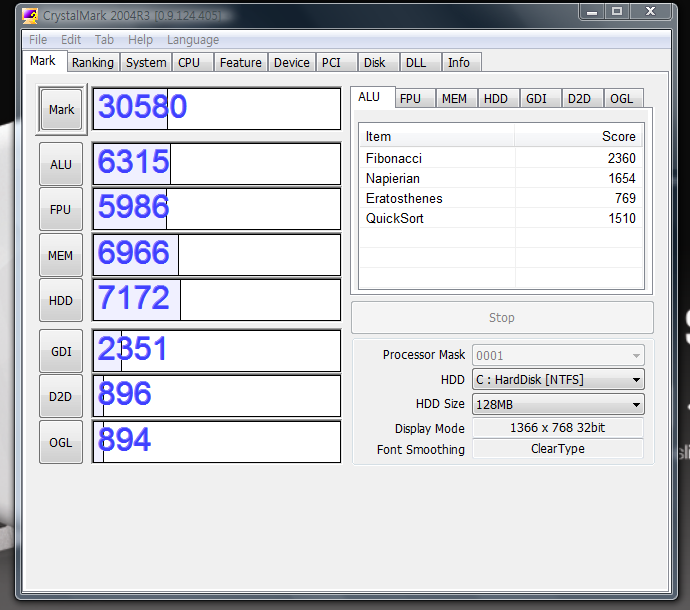Click QuickSort score 1510
Screen dimensions: 690x610
coord(622,218)
